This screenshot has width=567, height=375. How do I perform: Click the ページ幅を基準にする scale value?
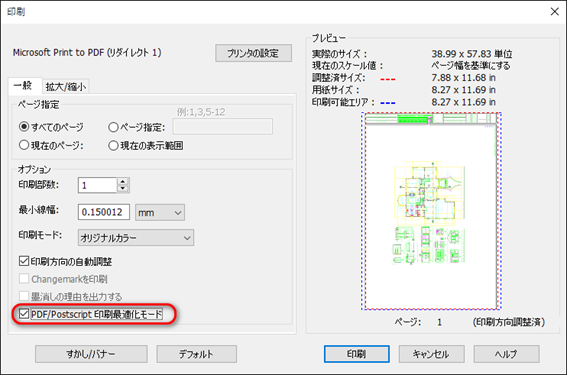[470, 66]
